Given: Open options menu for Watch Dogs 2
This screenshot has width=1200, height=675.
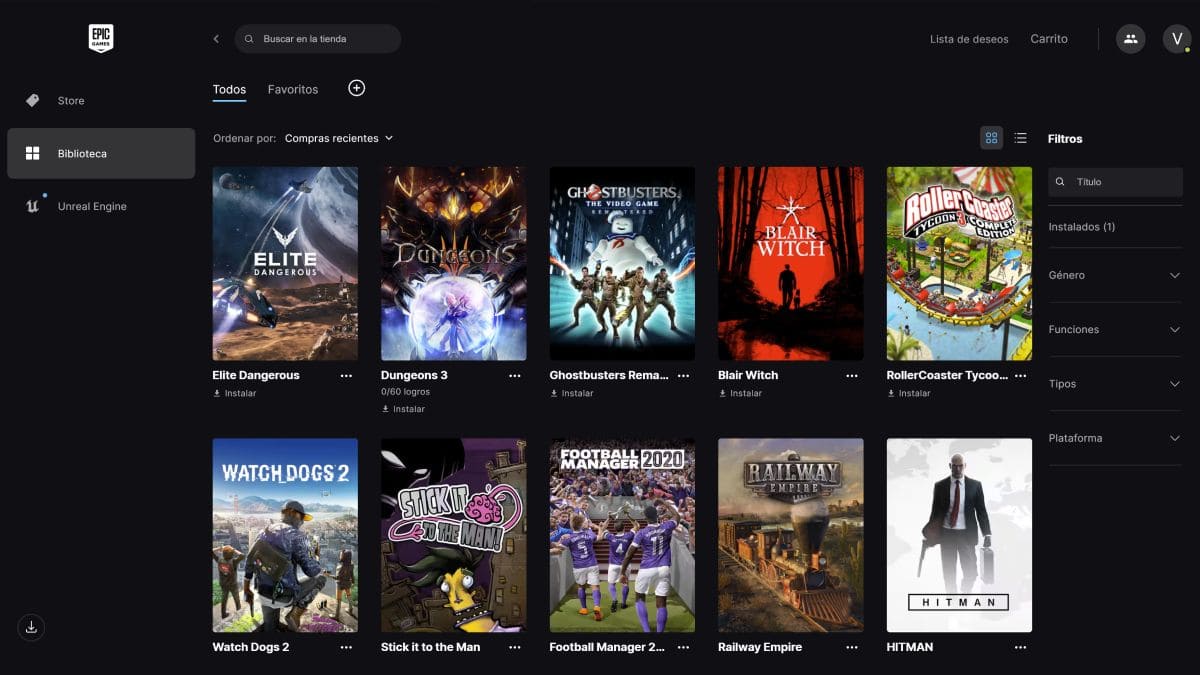Looking at the screenshot, I should [x=346, y=648].
